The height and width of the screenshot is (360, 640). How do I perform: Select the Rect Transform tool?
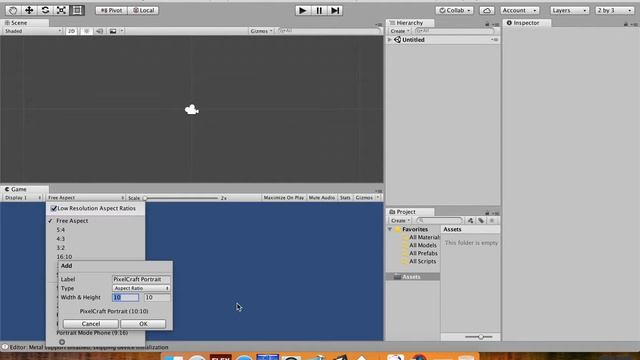click(x=77, y=10)
